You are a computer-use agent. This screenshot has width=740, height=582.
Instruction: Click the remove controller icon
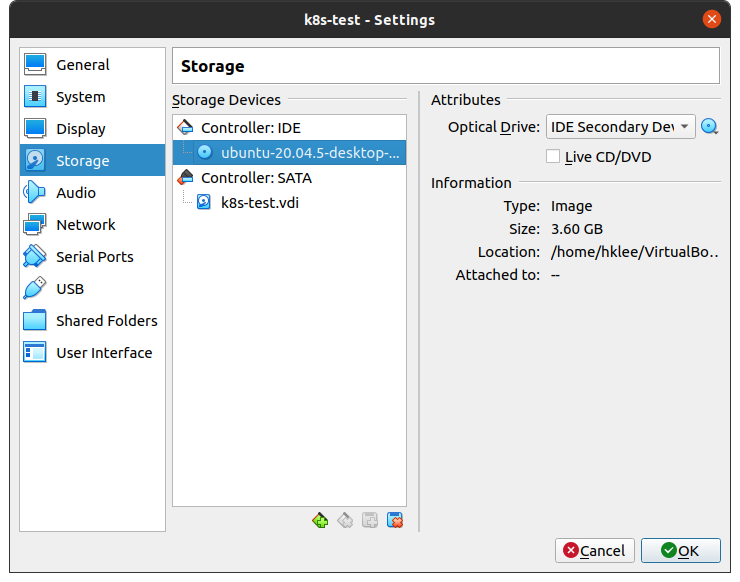345,521
